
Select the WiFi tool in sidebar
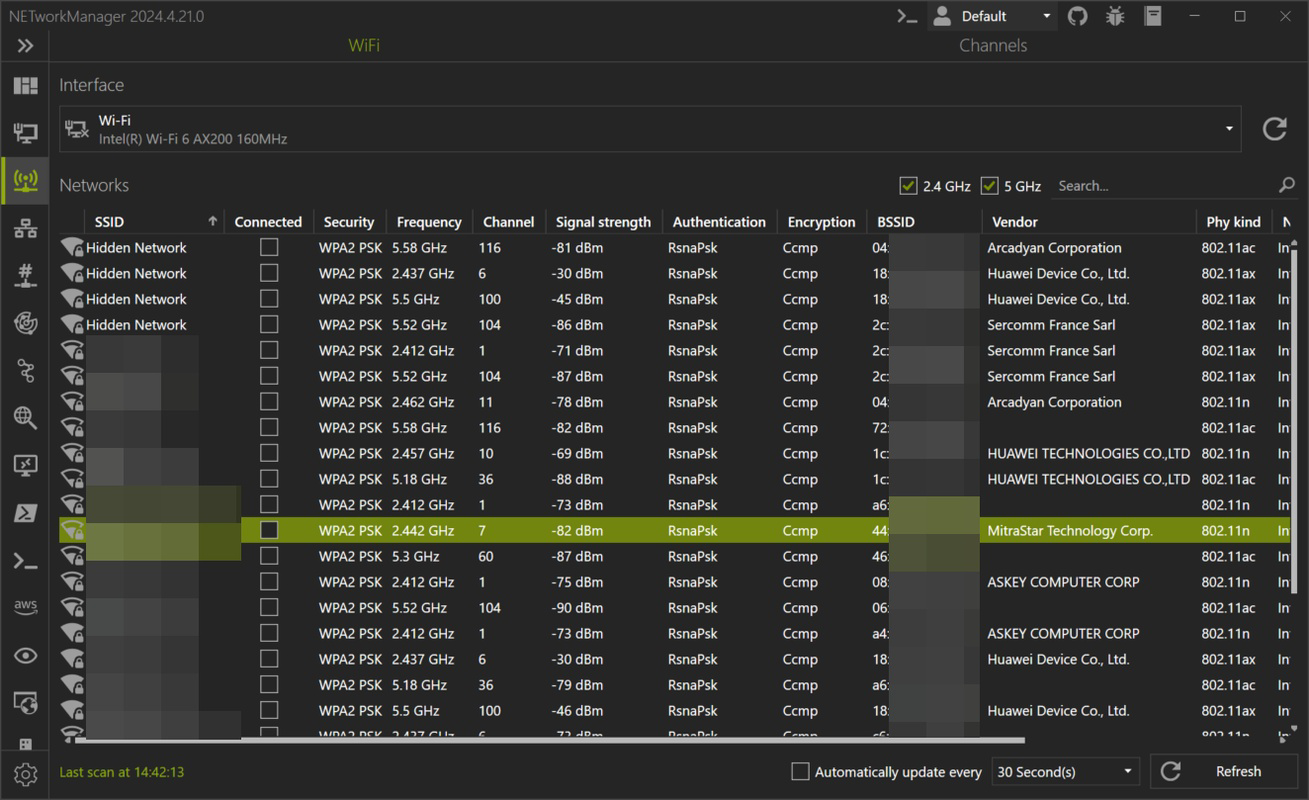pos(25,181)
